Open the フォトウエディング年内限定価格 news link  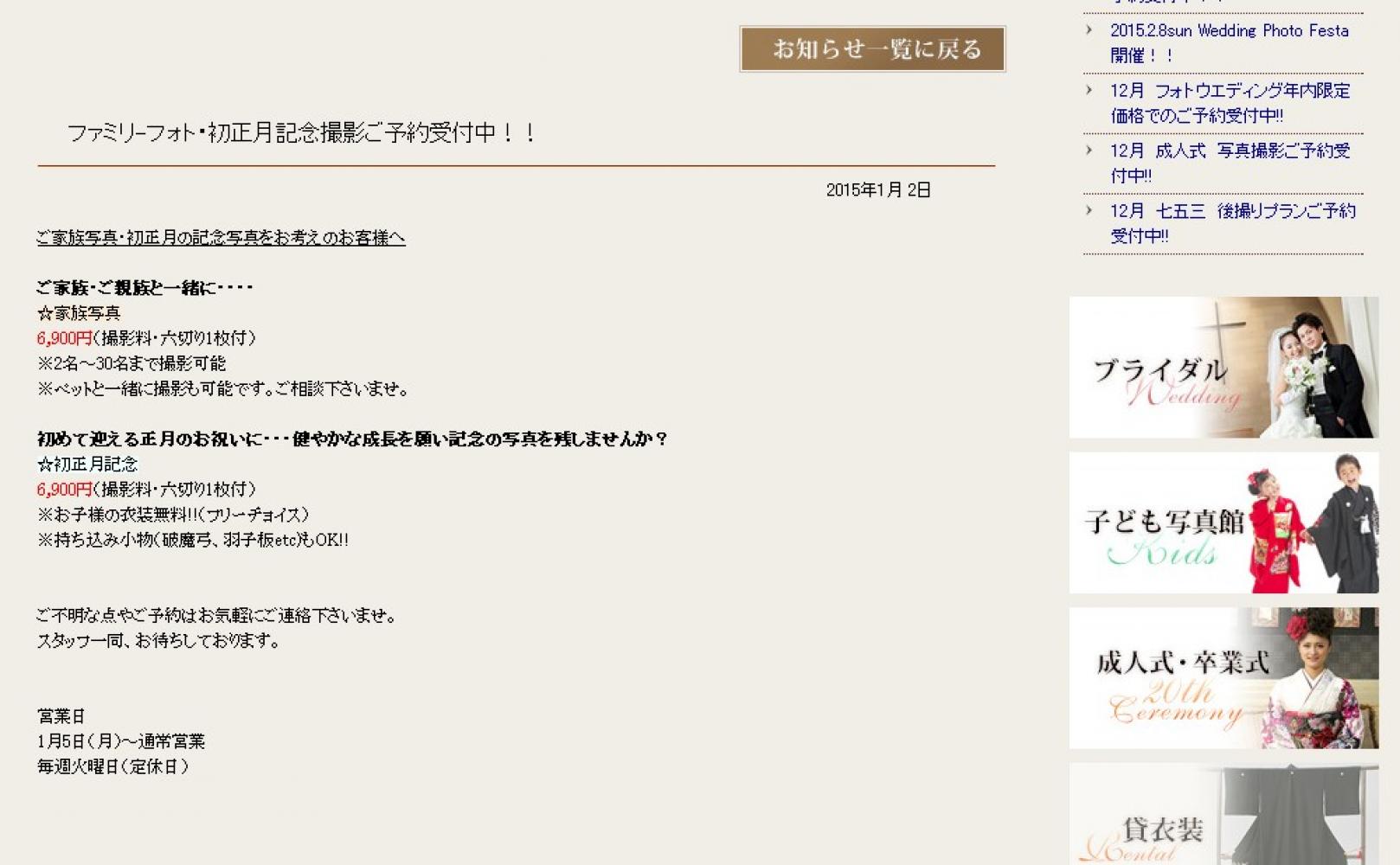point(1230,103)
